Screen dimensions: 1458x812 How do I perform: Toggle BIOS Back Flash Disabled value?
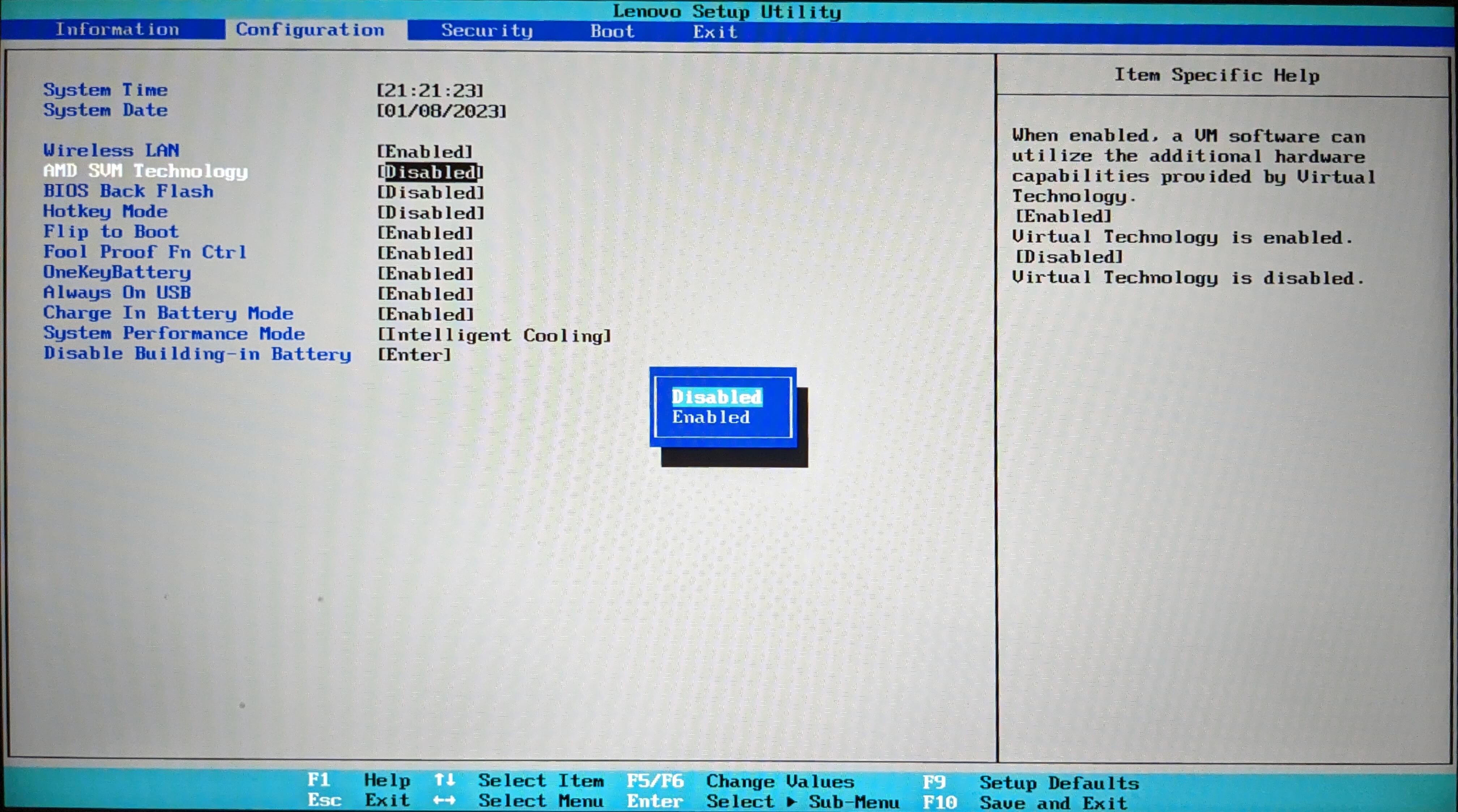pos(430,192)
